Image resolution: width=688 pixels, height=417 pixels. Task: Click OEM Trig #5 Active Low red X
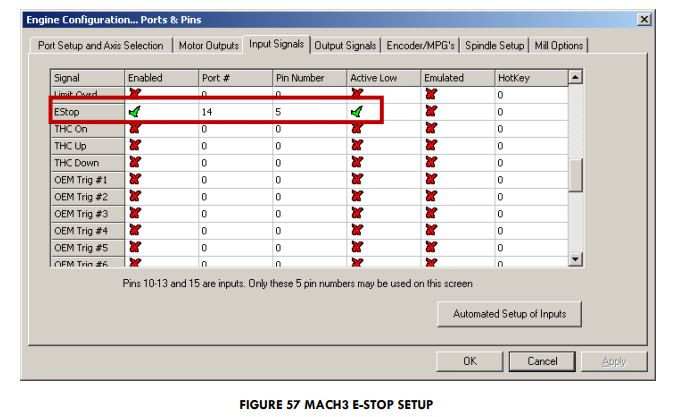point(356,247)
